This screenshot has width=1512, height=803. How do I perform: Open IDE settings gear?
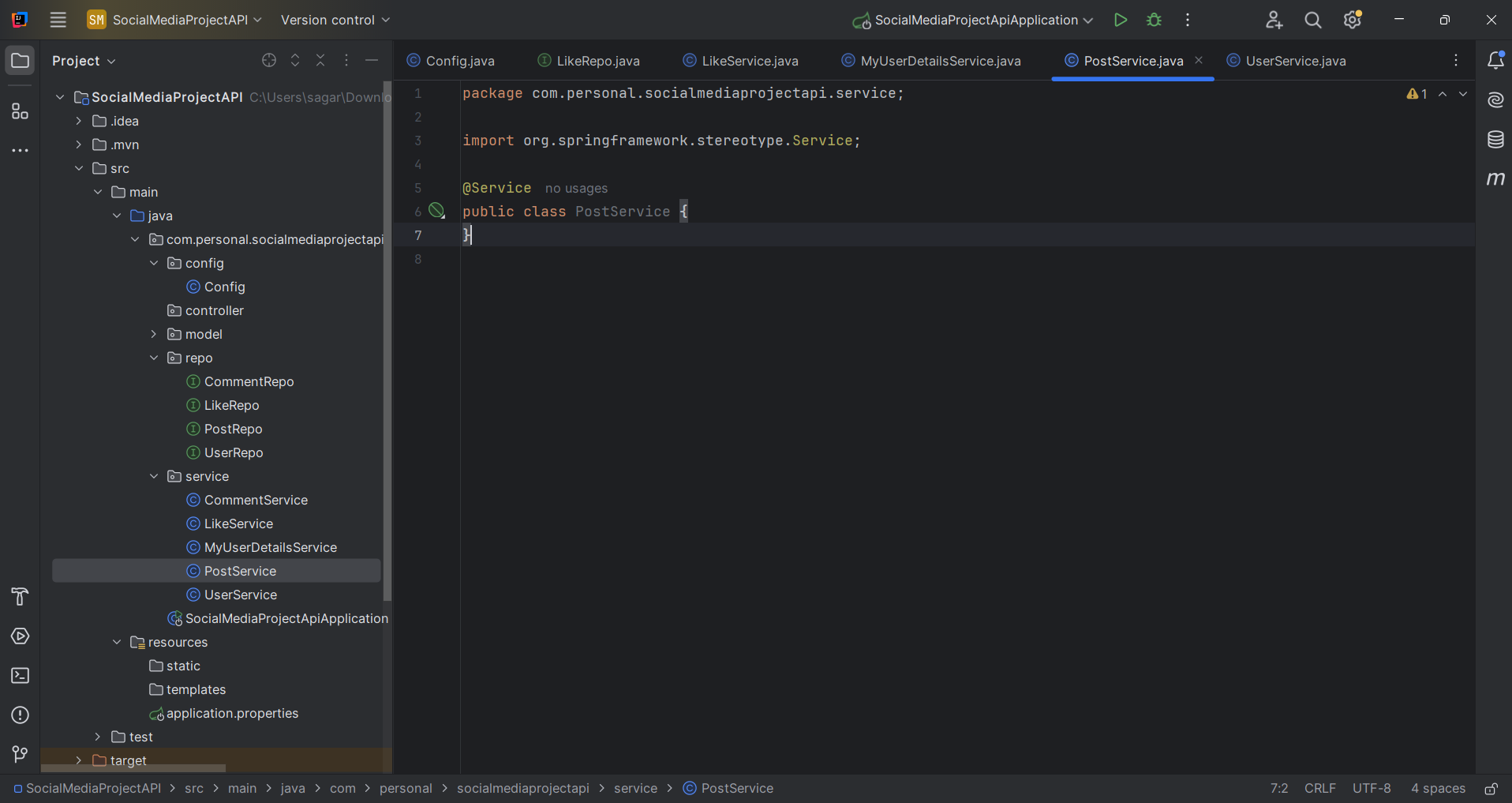click(1353, 20)
